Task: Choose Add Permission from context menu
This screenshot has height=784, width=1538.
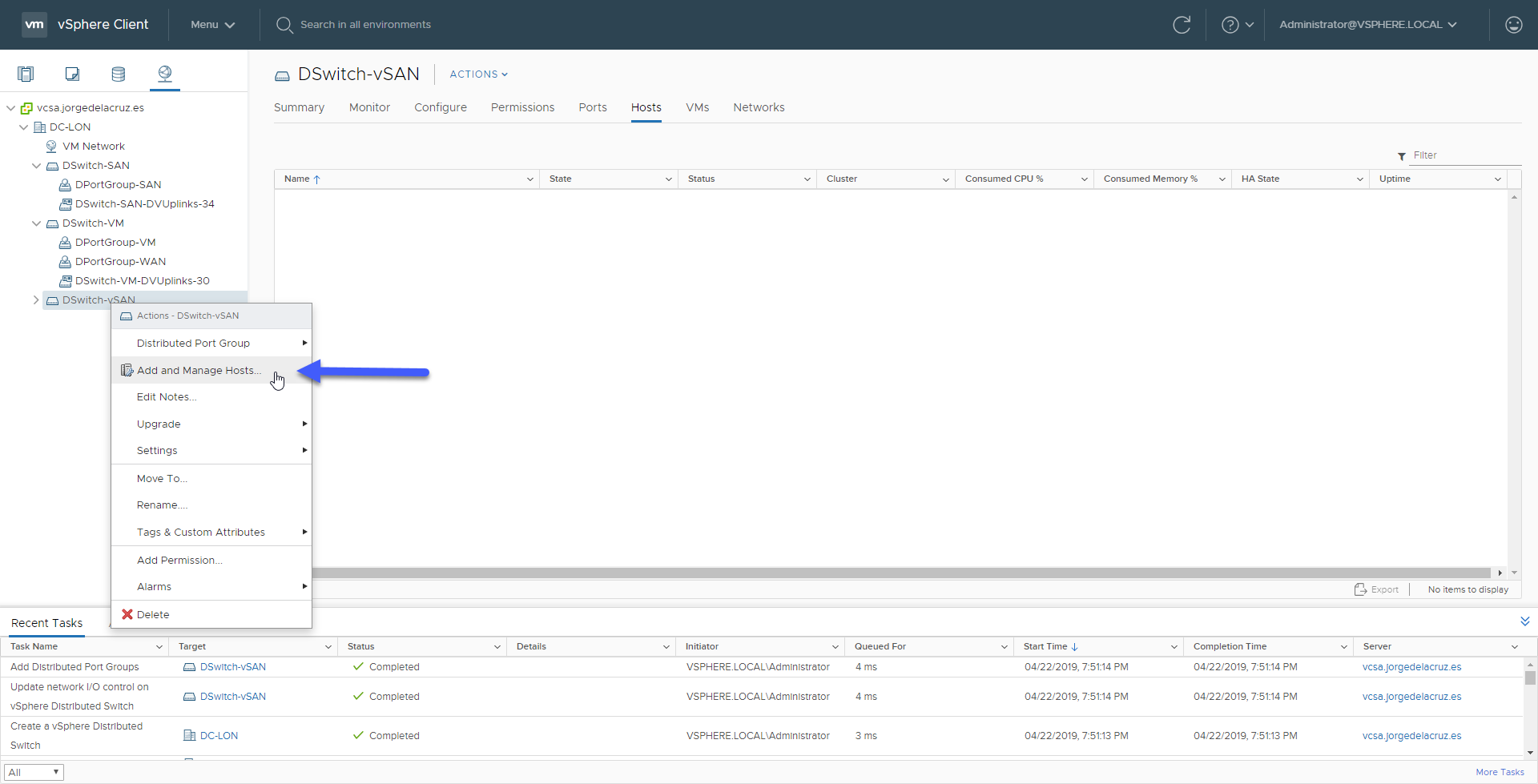Action: click(211, 560)
